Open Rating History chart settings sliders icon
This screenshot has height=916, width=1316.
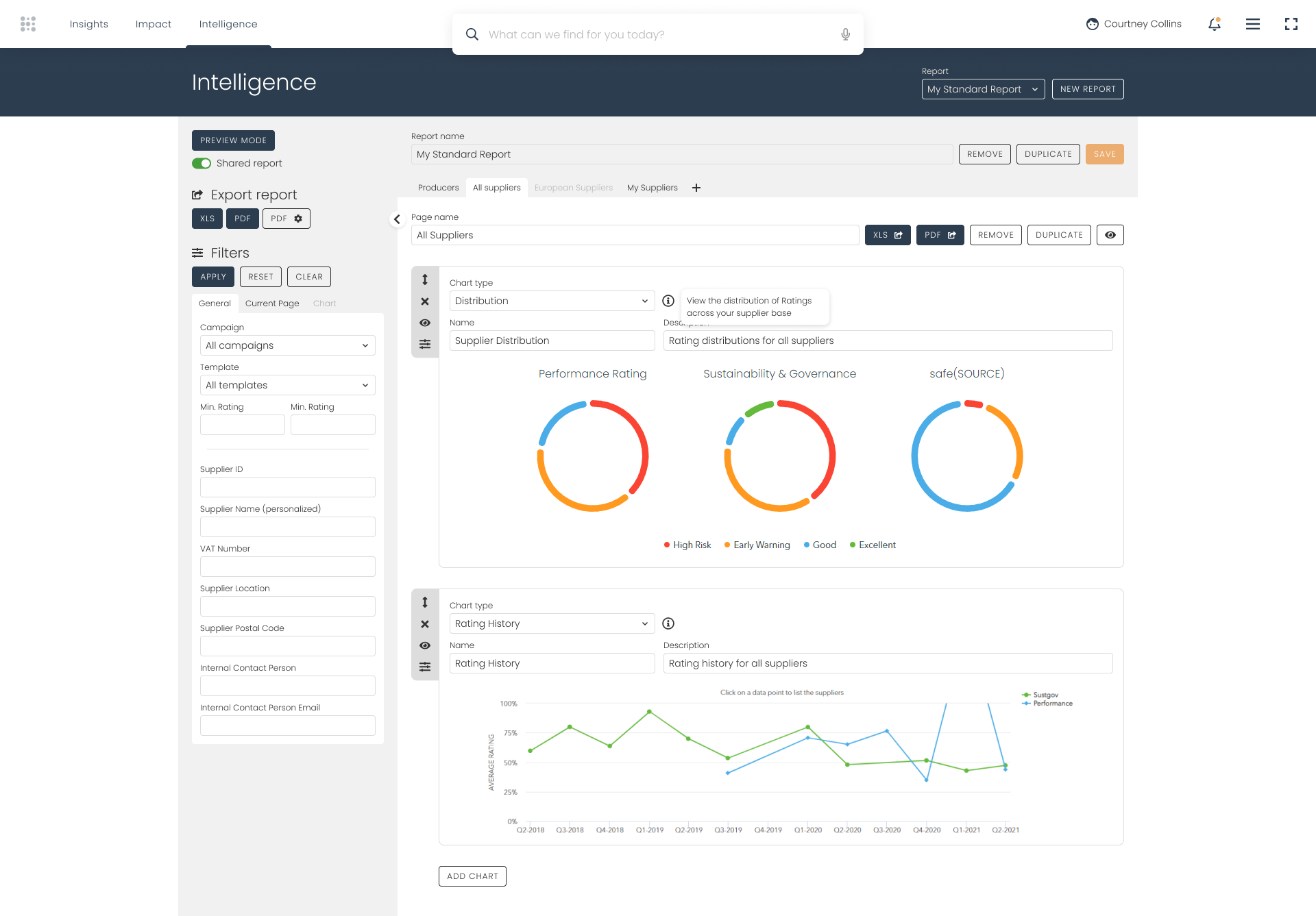click(425, 667)
